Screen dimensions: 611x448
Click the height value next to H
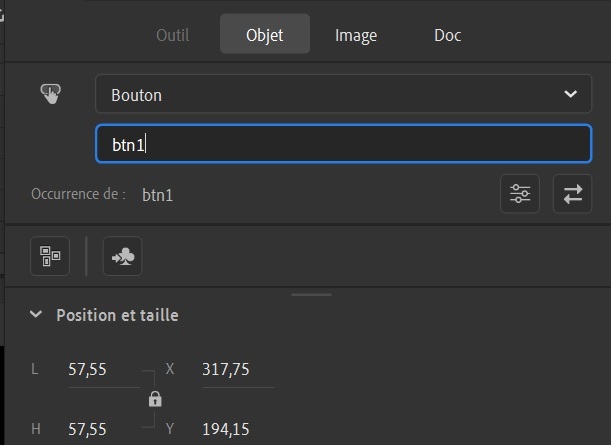88,430
